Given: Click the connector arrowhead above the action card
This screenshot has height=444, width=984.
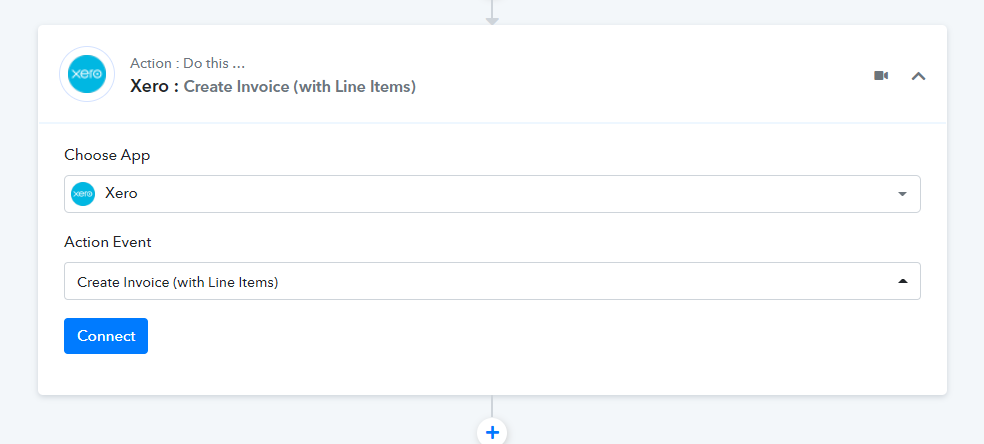Looking at the screenshot, I should click(492, 21).
